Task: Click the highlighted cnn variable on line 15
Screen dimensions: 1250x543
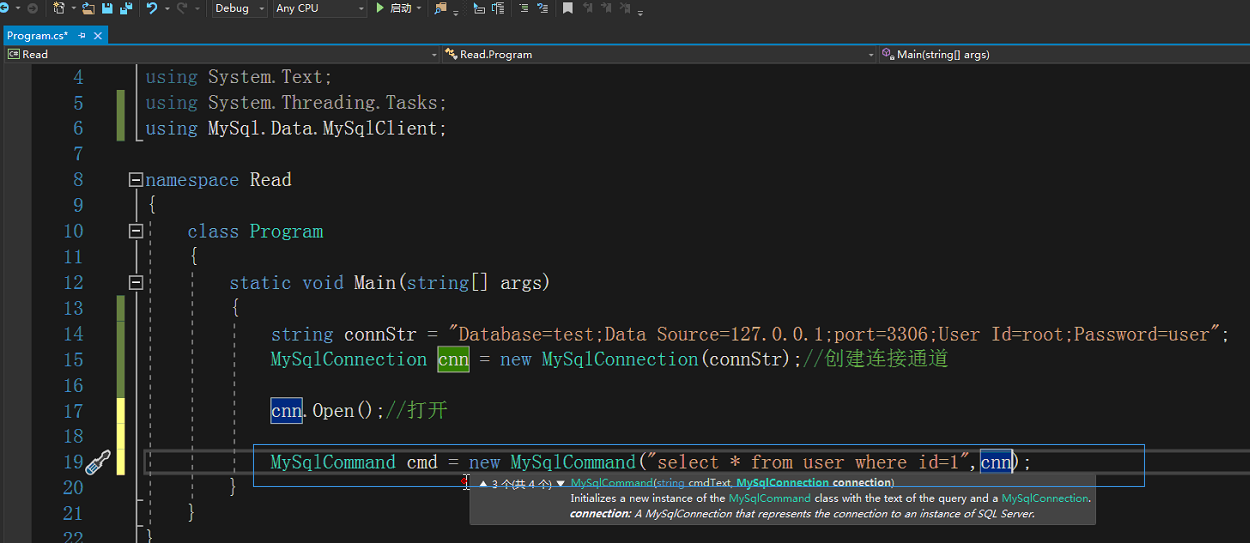Action: pyautogui.click(x=453, y=359)
